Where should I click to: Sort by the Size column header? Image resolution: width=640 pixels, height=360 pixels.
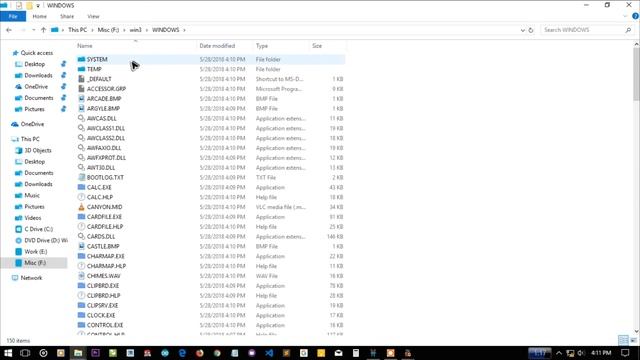(317, 46)
